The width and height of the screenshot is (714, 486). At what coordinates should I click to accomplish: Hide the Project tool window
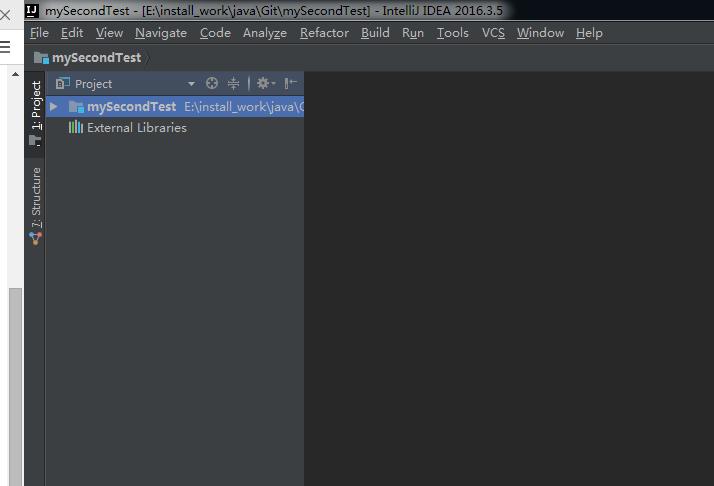pos(291,83)
